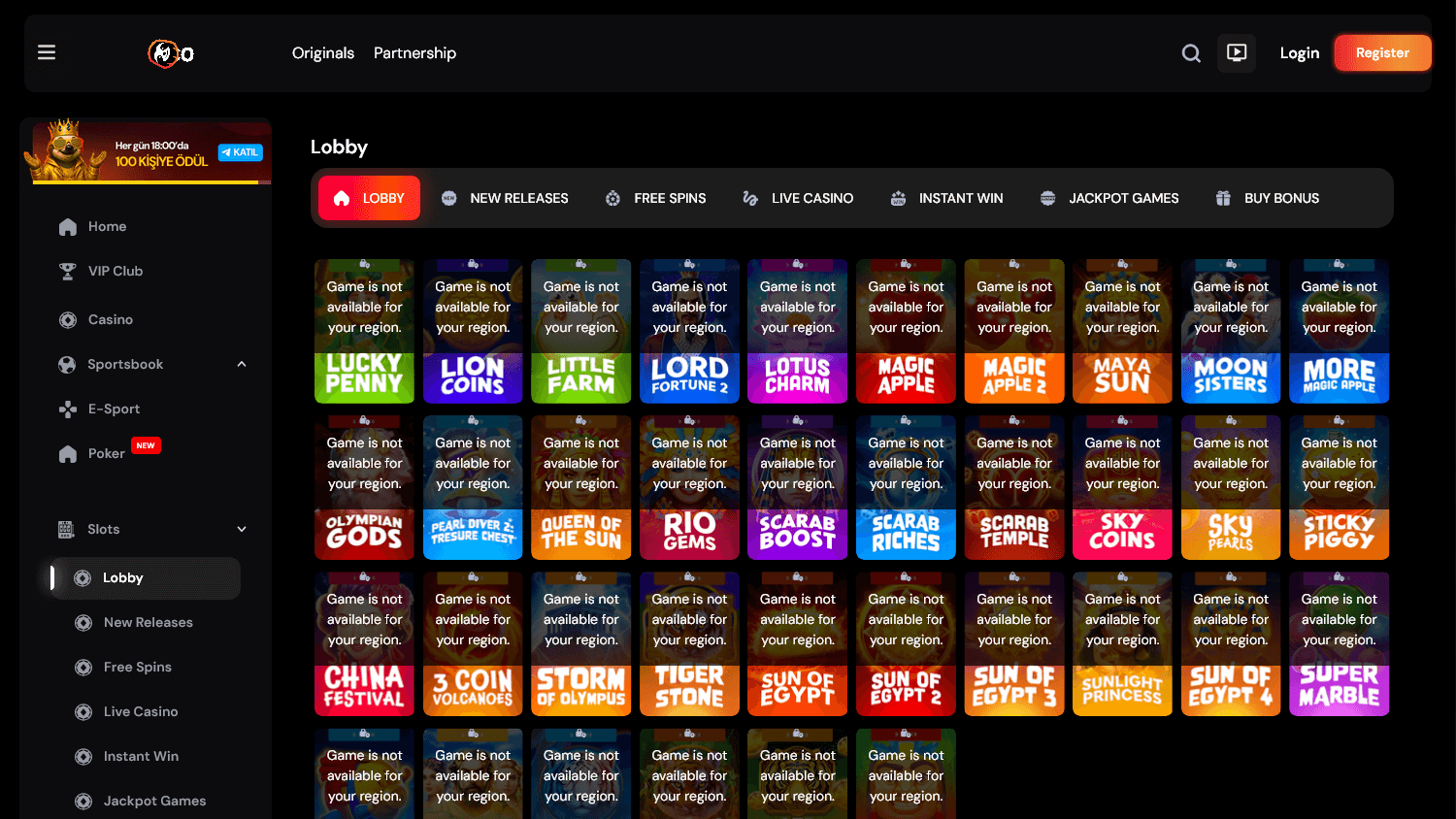
Task: Expand the Sportsbook section
Action: (242, 364)
